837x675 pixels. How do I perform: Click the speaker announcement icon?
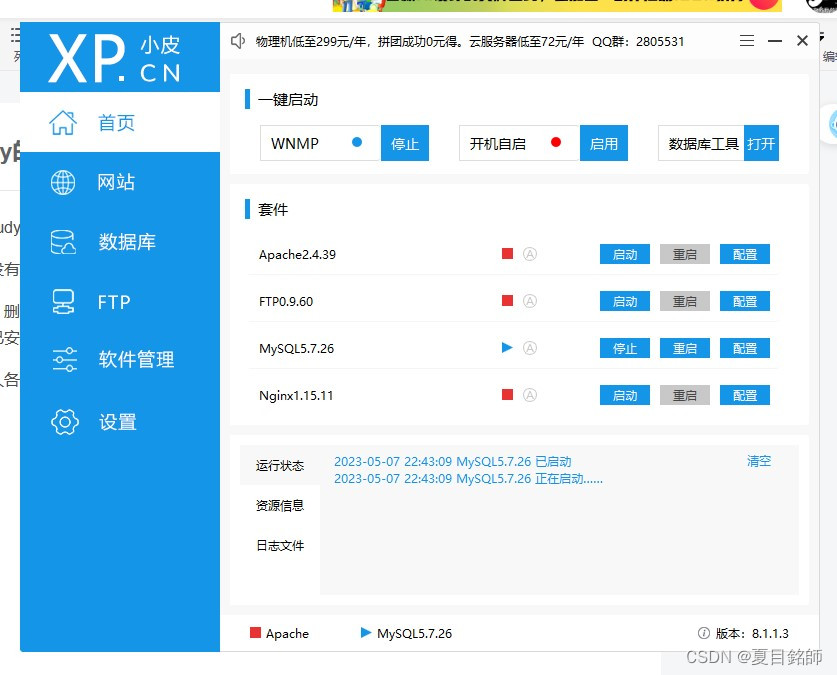(238, 41)
